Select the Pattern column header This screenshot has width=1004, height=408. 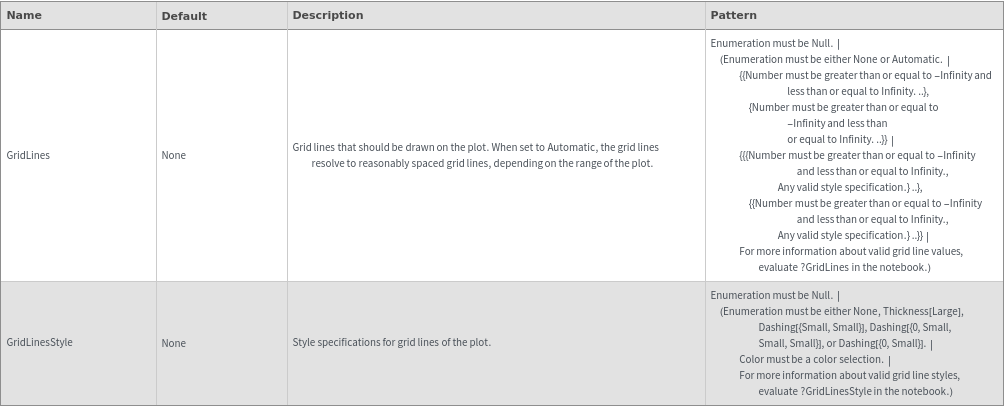(733, 15)
